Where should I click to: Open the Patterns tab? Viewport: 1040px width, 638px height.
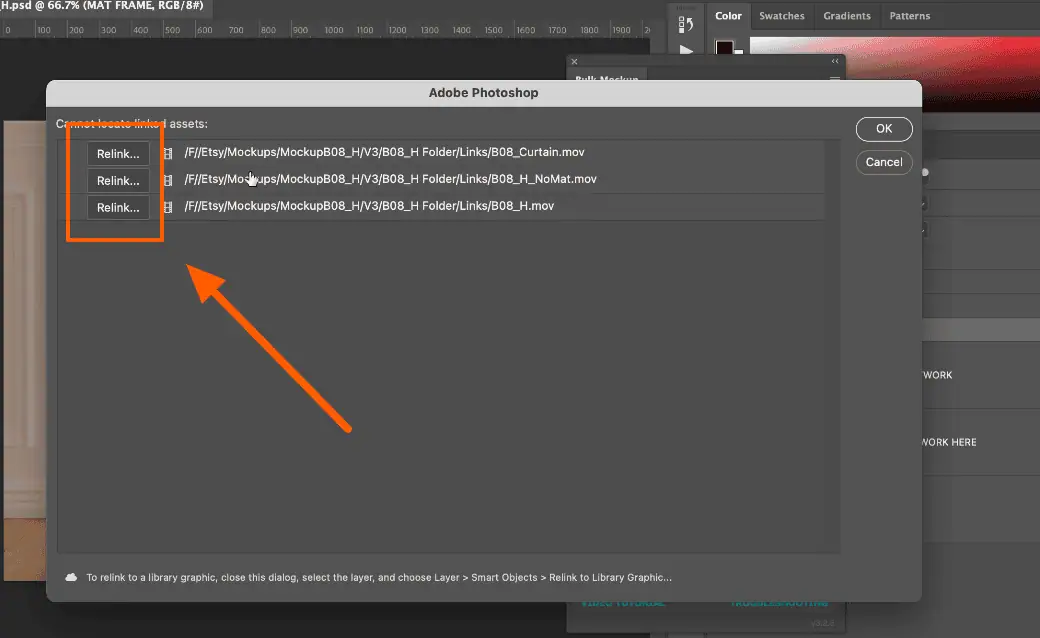(909, 16)
